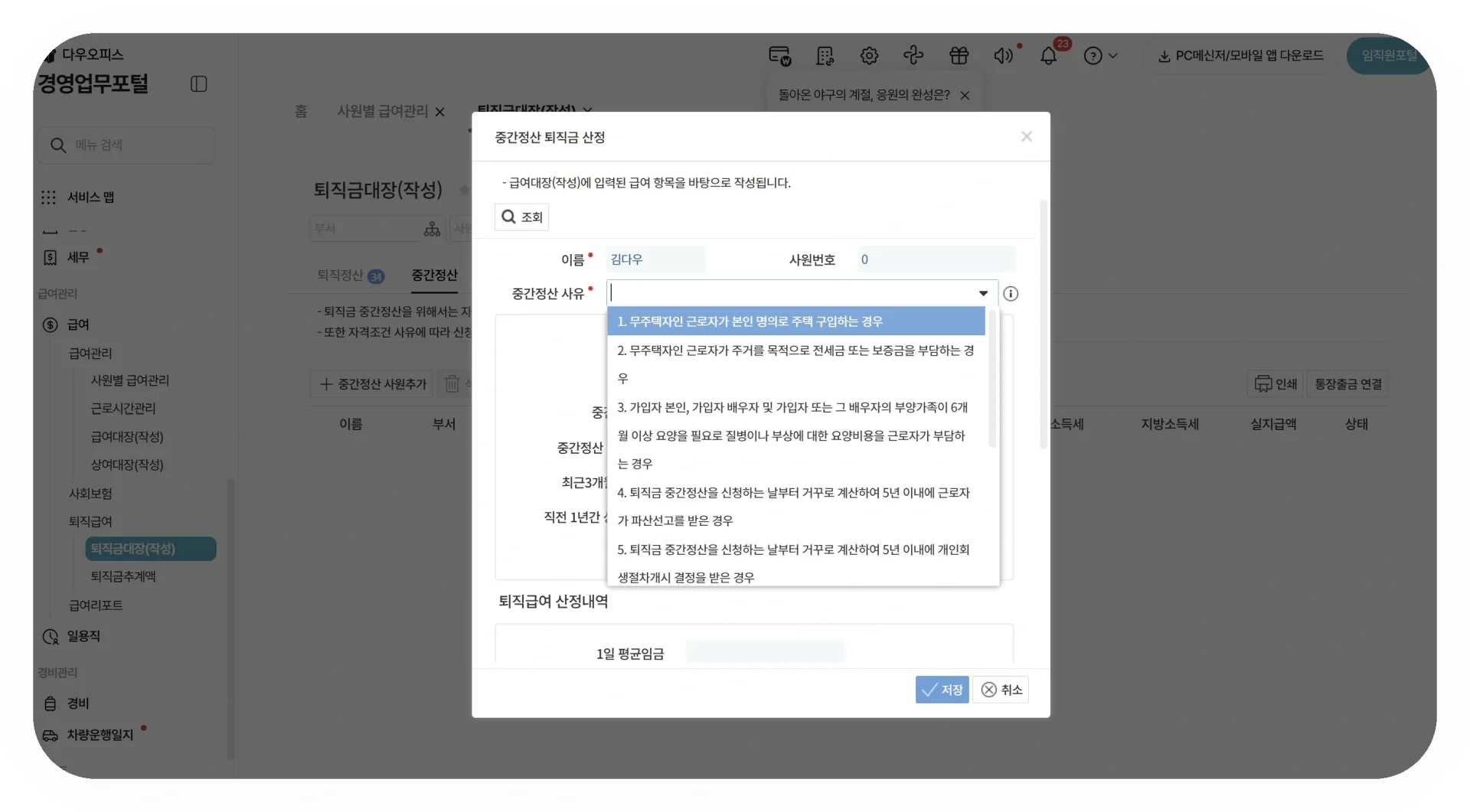1470x812 pixels.
Task: Click the dropdown list scrollbar
Action: [992, 379]
